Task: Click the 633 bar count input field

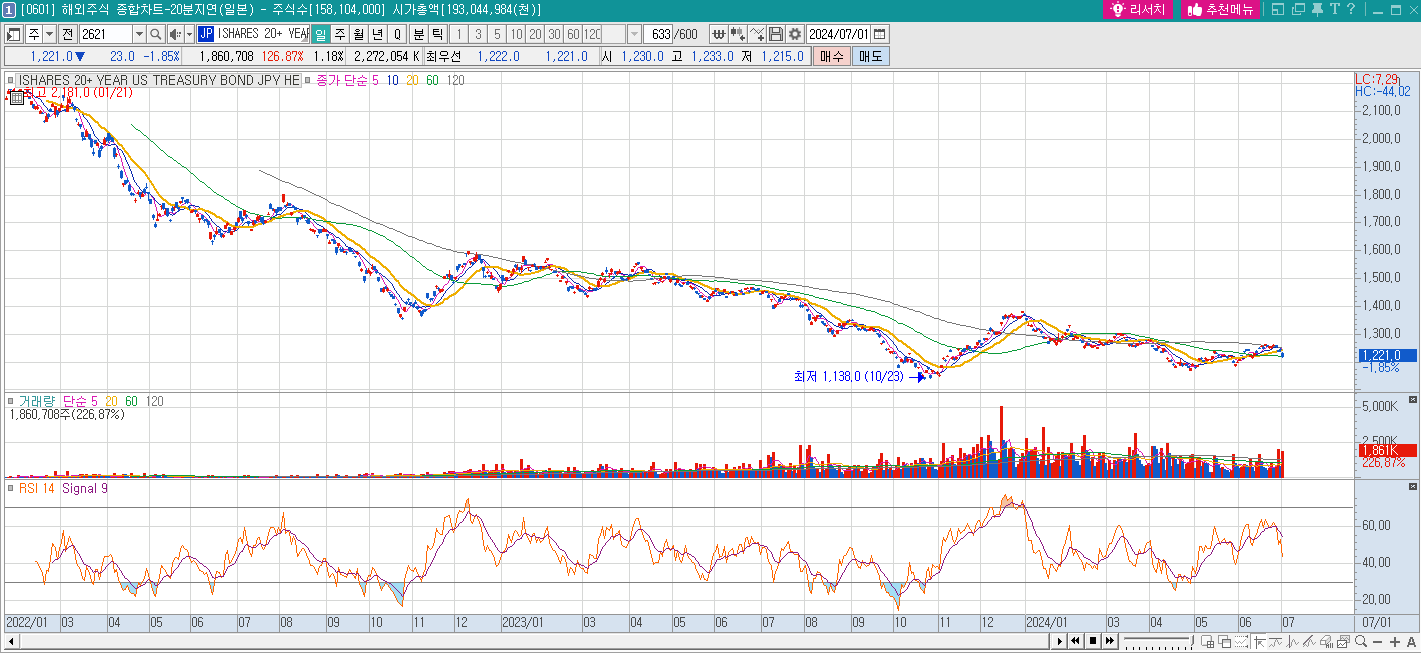Action: pos(657,34)
